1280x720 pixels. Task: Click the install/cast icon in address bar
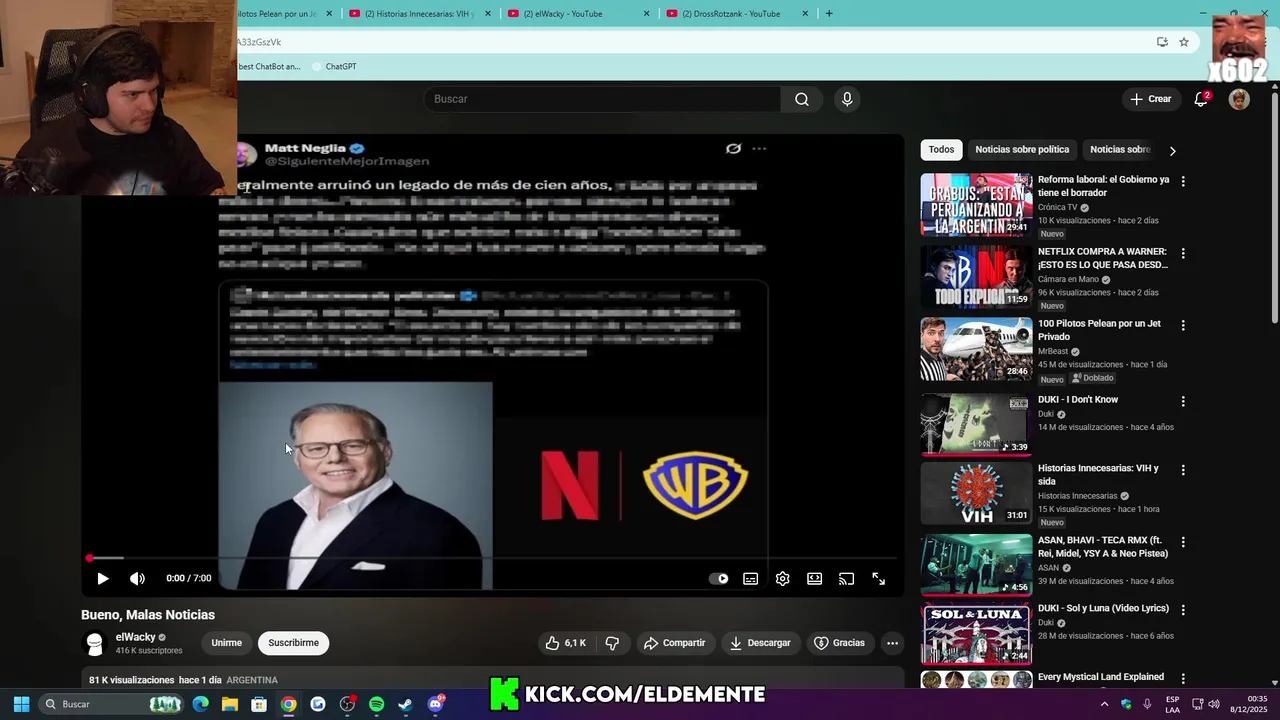(1162, 42)
